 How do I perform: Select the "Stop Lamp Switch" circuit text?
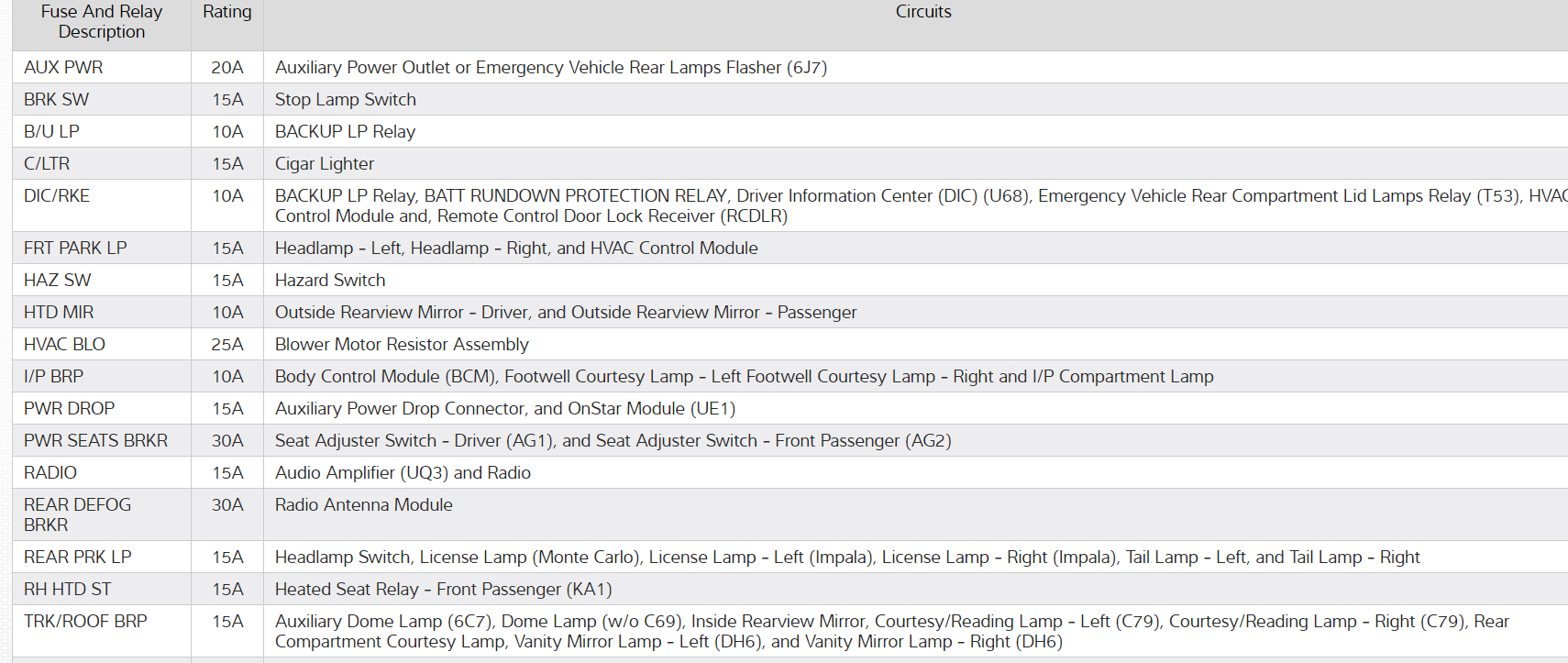pos(345,100)
